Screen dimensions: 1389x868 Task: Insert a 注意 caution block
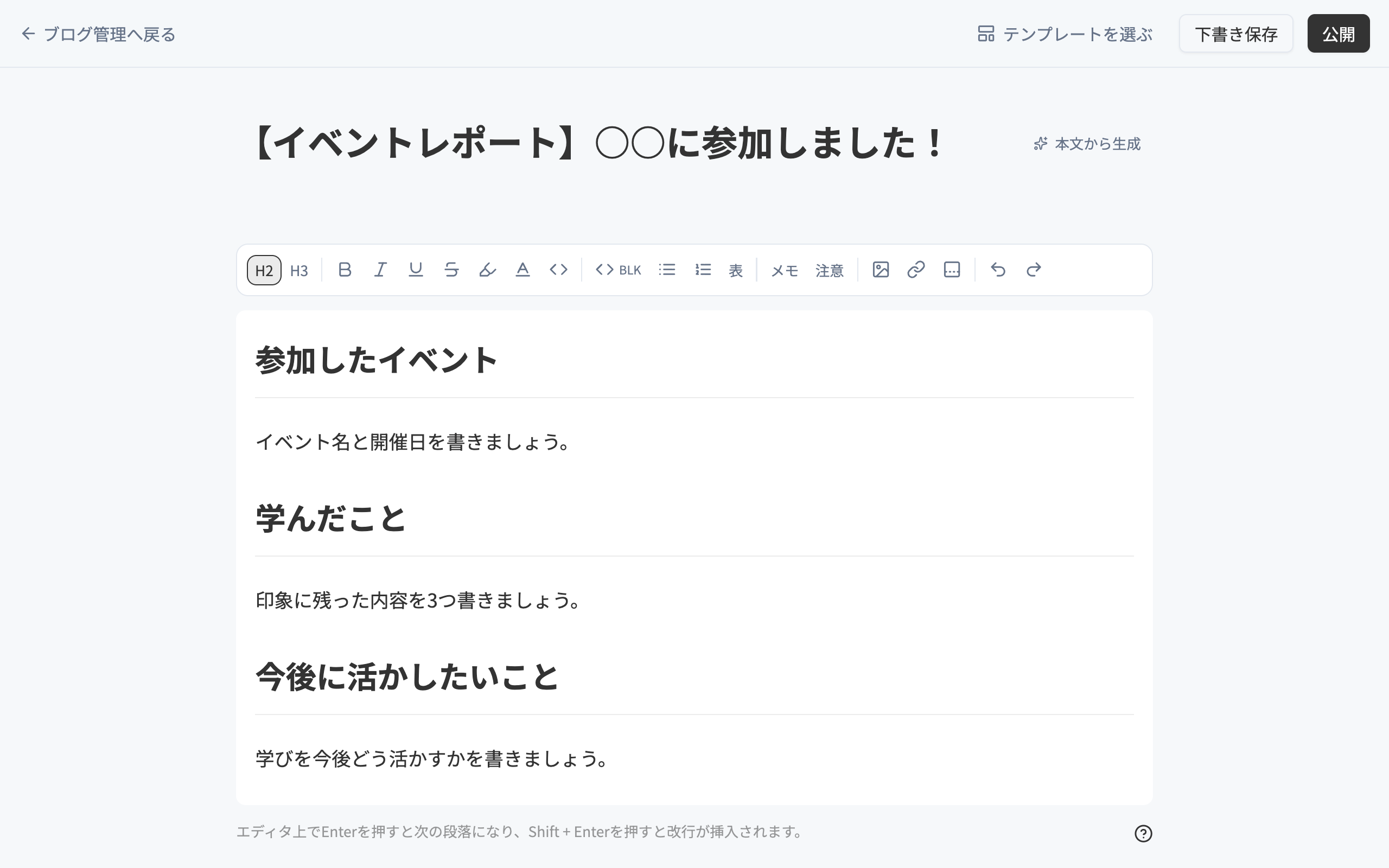830,270
